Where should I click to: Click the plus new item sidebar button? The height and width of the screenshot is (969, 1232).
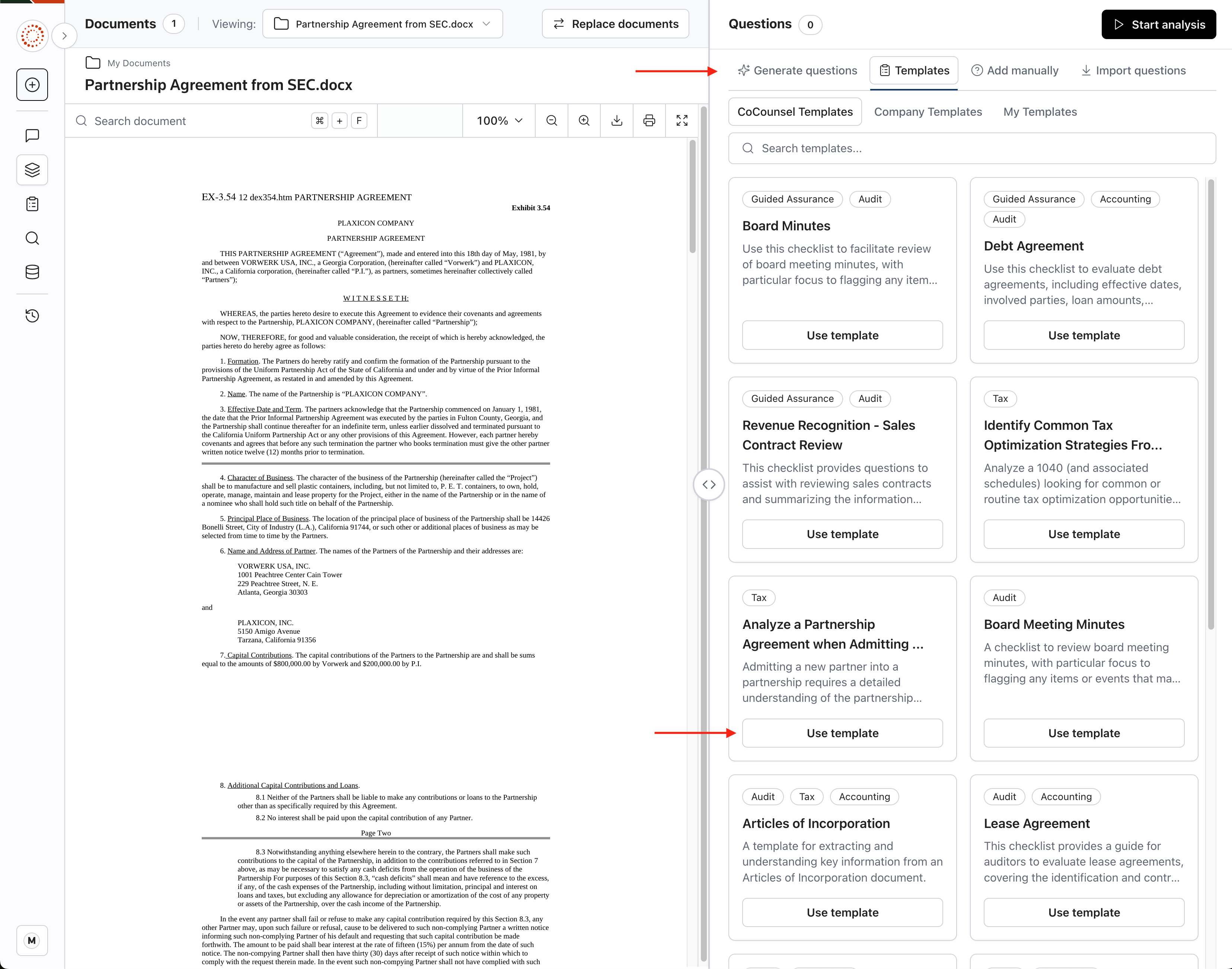click(x=32, y=84)
